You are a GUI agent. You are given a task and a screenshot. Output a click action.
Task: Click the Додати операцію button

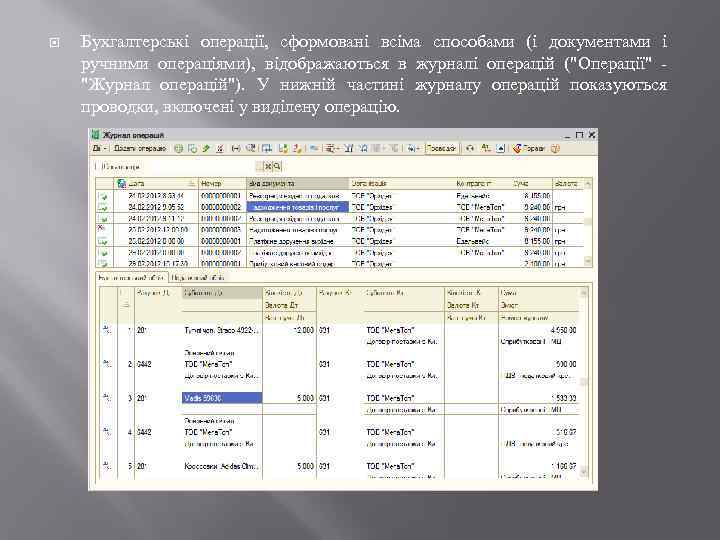tap(140, 148)
